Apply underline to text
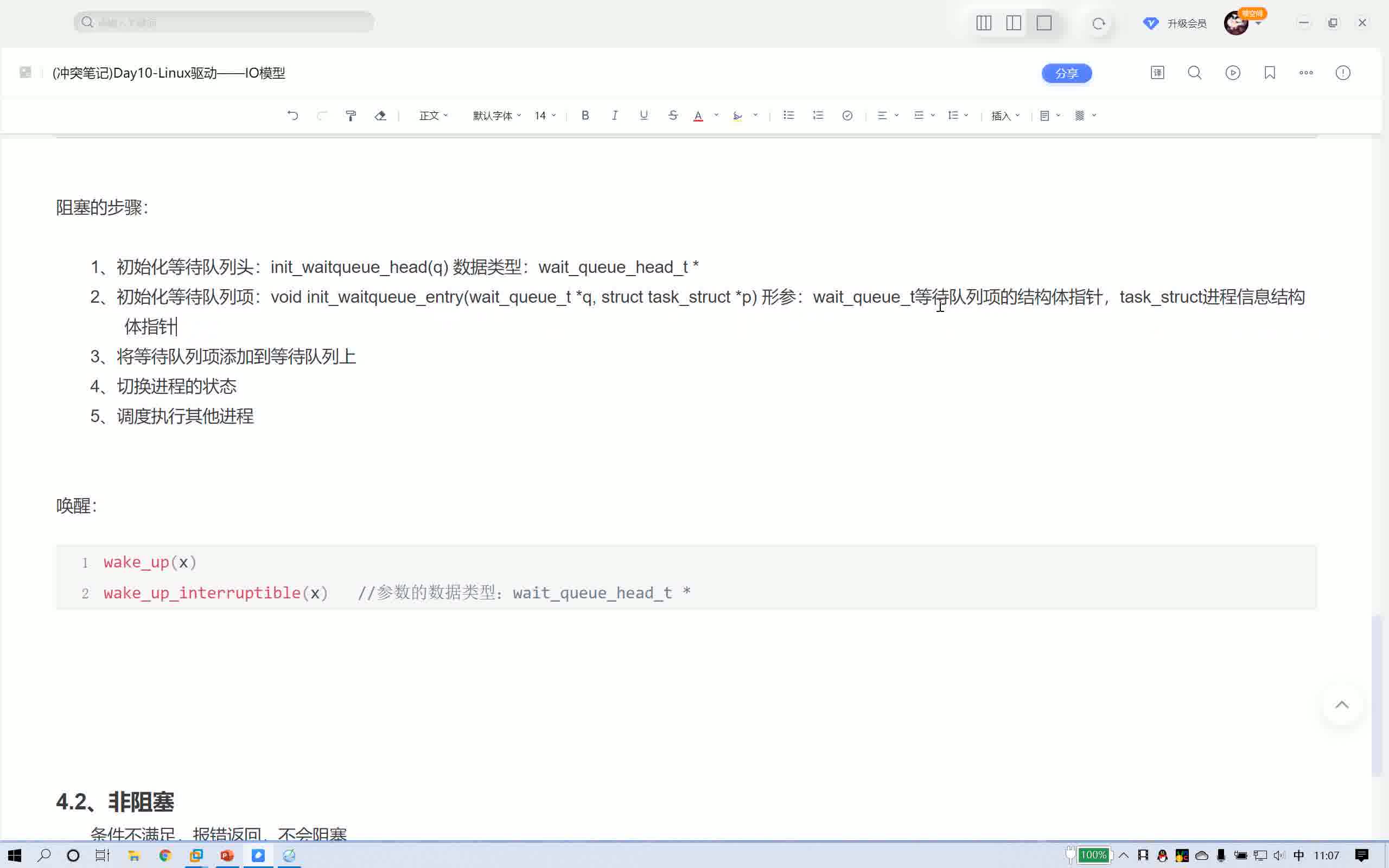 [x=643, y=116]
